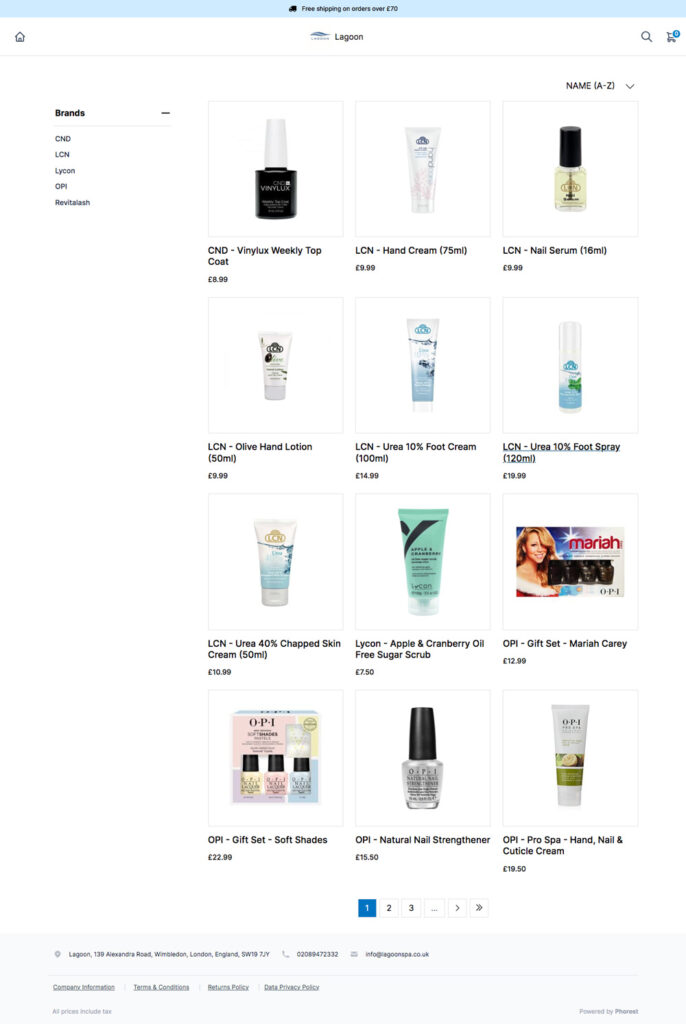Open the Returns Policy link
Screen dimensions: 686x1024
point(228,987)
